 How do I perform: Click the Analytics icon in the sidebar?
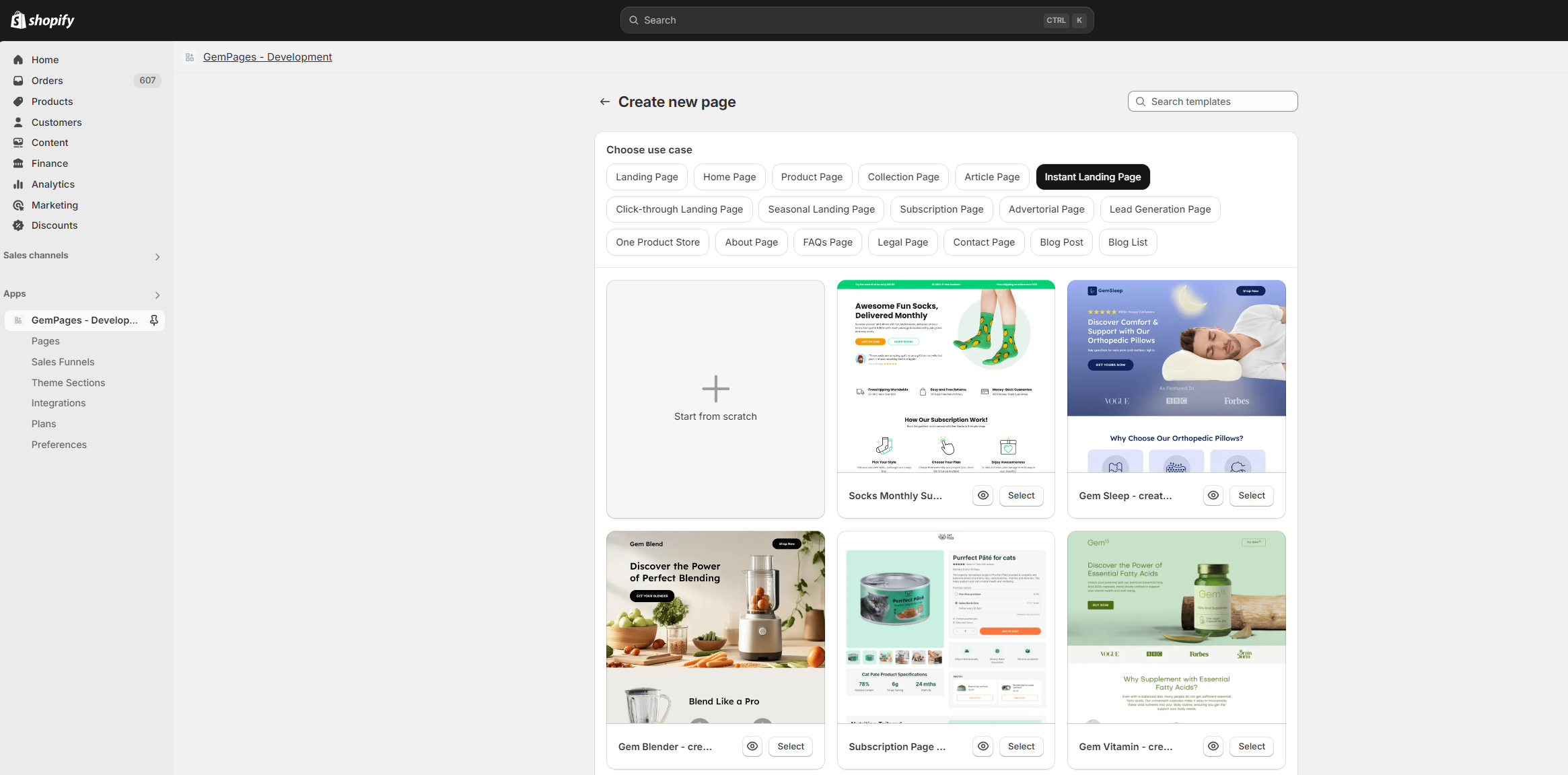click(x=19, y=184)
